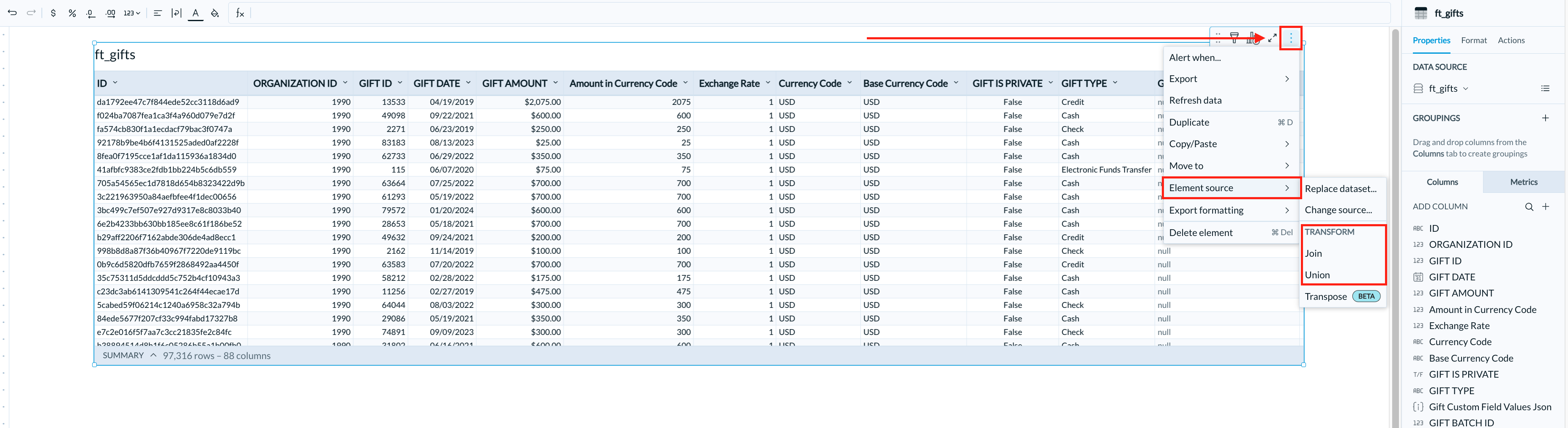
Task: Toggle text wrap in cells
Action: coord(177,13)
